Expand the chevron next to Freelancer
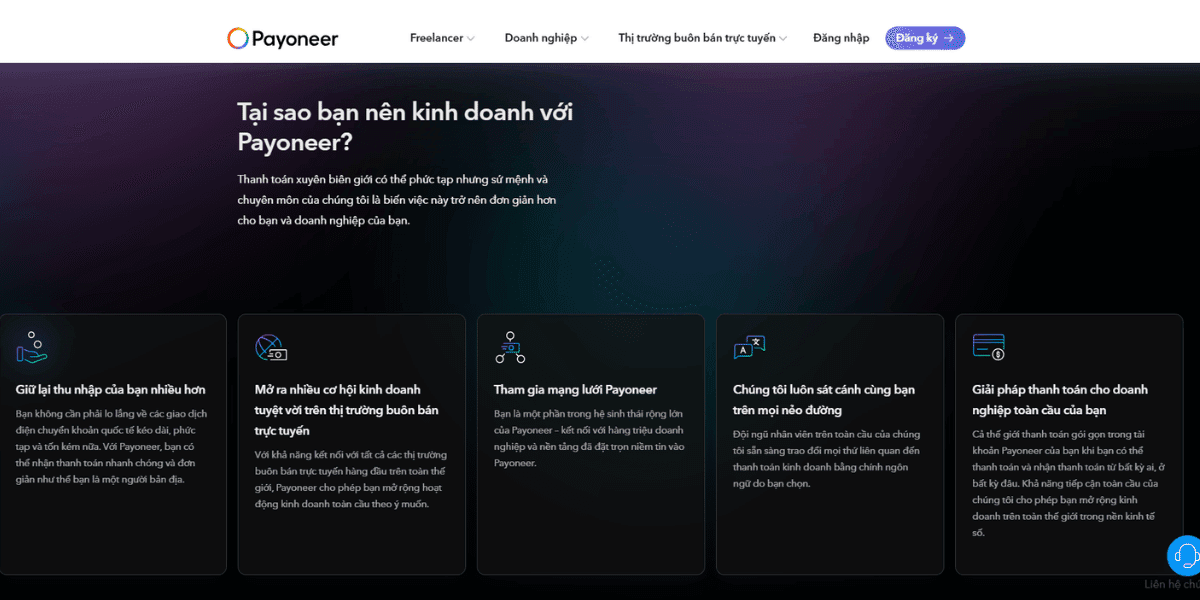Viewport: 1200px width, 600px height. click(x=471, y=39)
